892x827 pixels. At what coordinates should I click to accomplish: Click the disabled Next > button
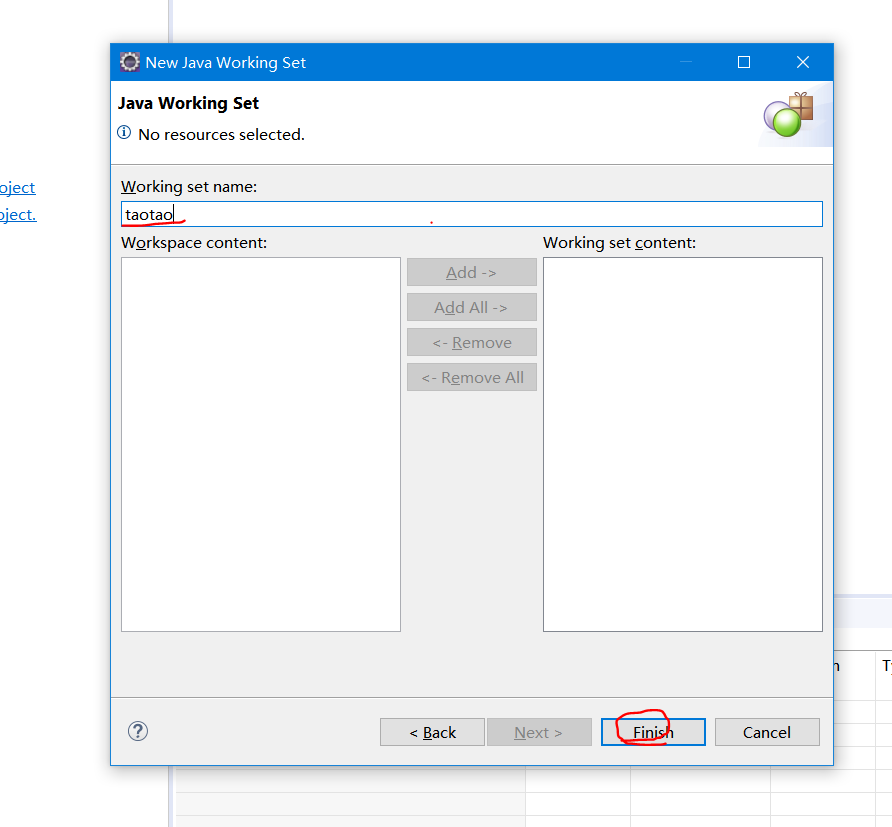tap(539, 732)
